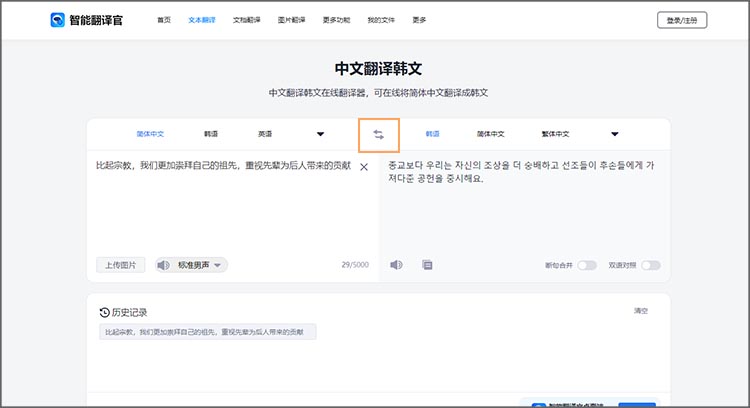Select 韩语 as source language
750x408 pixels.
(x=211, y=134)
